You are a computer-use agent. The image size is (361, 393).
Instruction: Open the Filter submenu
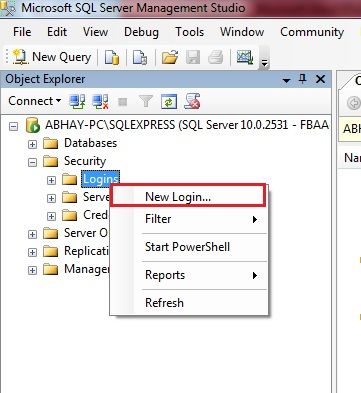tap(188, 219)
